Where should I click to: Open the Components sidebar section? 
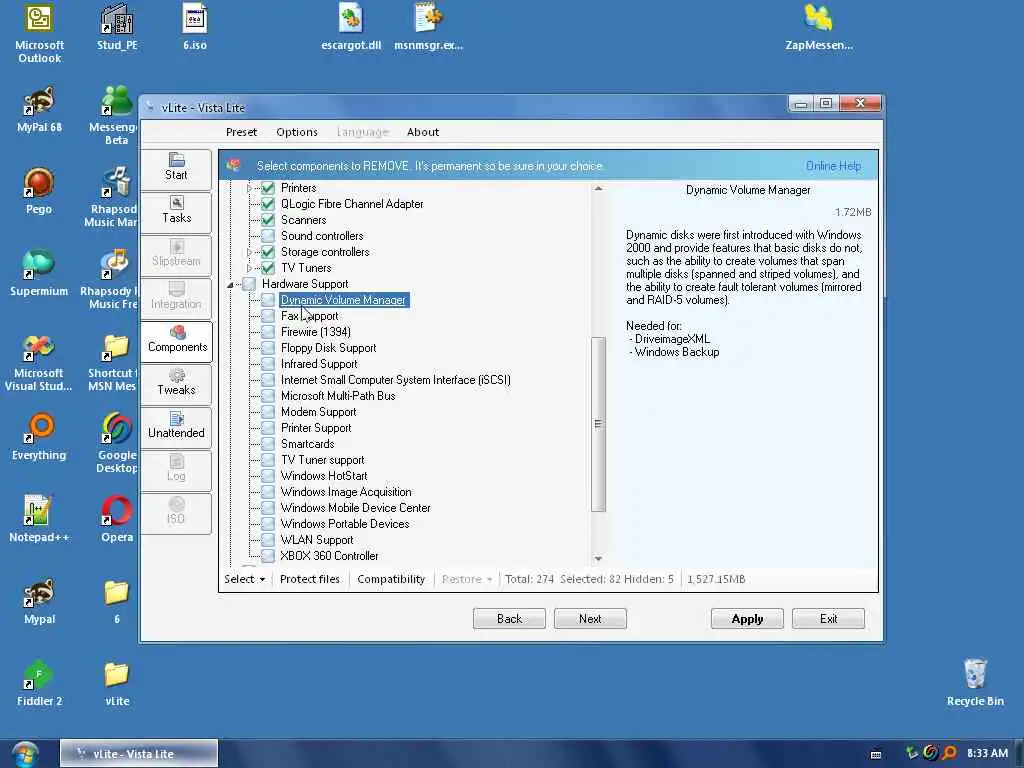click(x=176, y=340)
